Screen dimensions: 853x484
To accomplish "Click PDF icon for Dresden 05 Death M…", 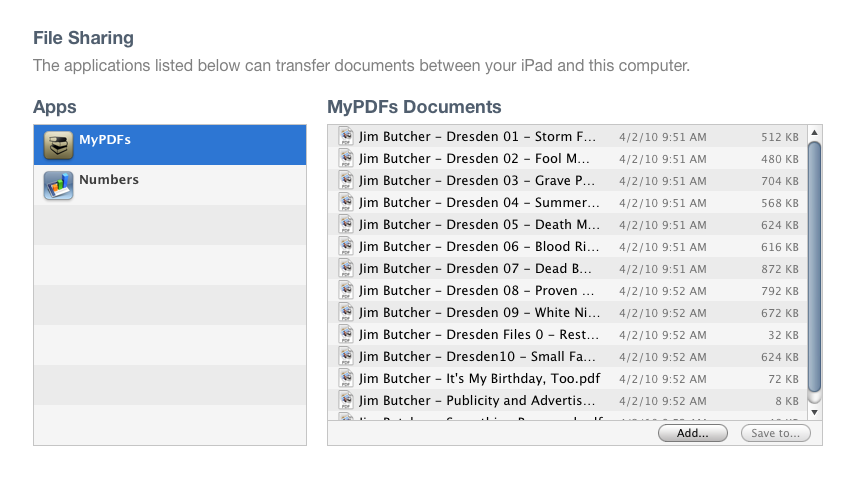I will pyautogui.click(x=346, y=225).
